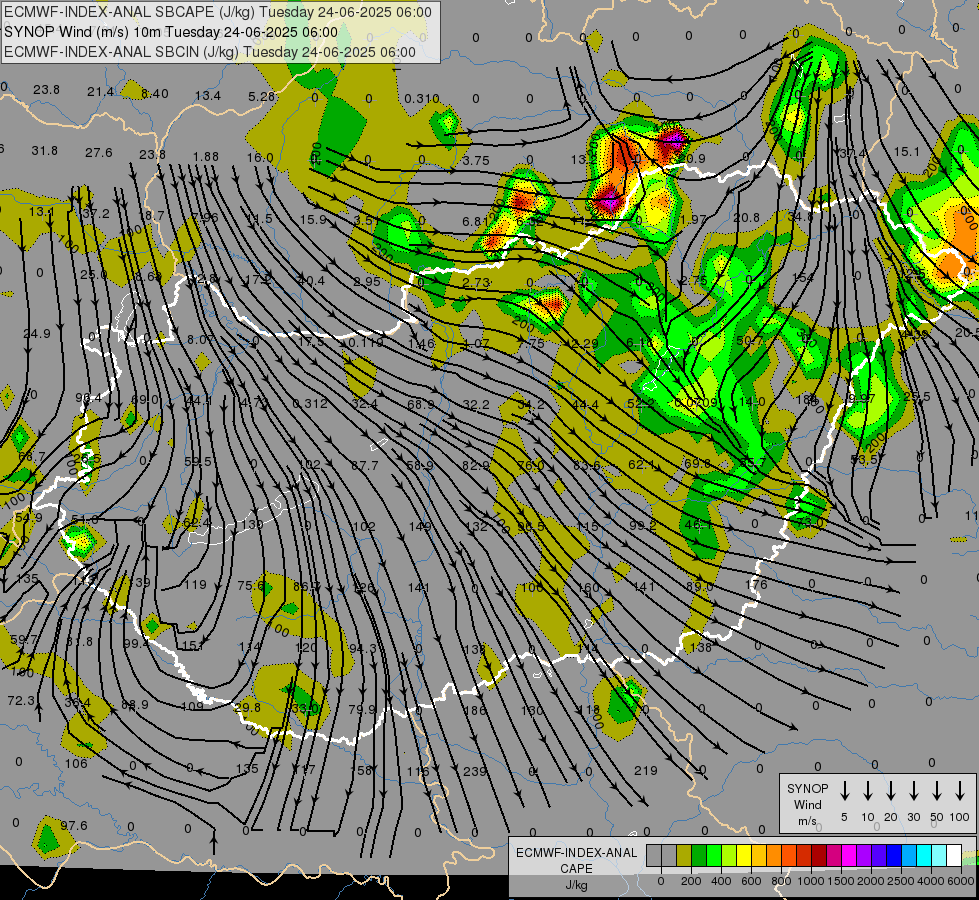Click the 30 m/s wind arrow symbol
979x900 pixels.
[913, 791]
